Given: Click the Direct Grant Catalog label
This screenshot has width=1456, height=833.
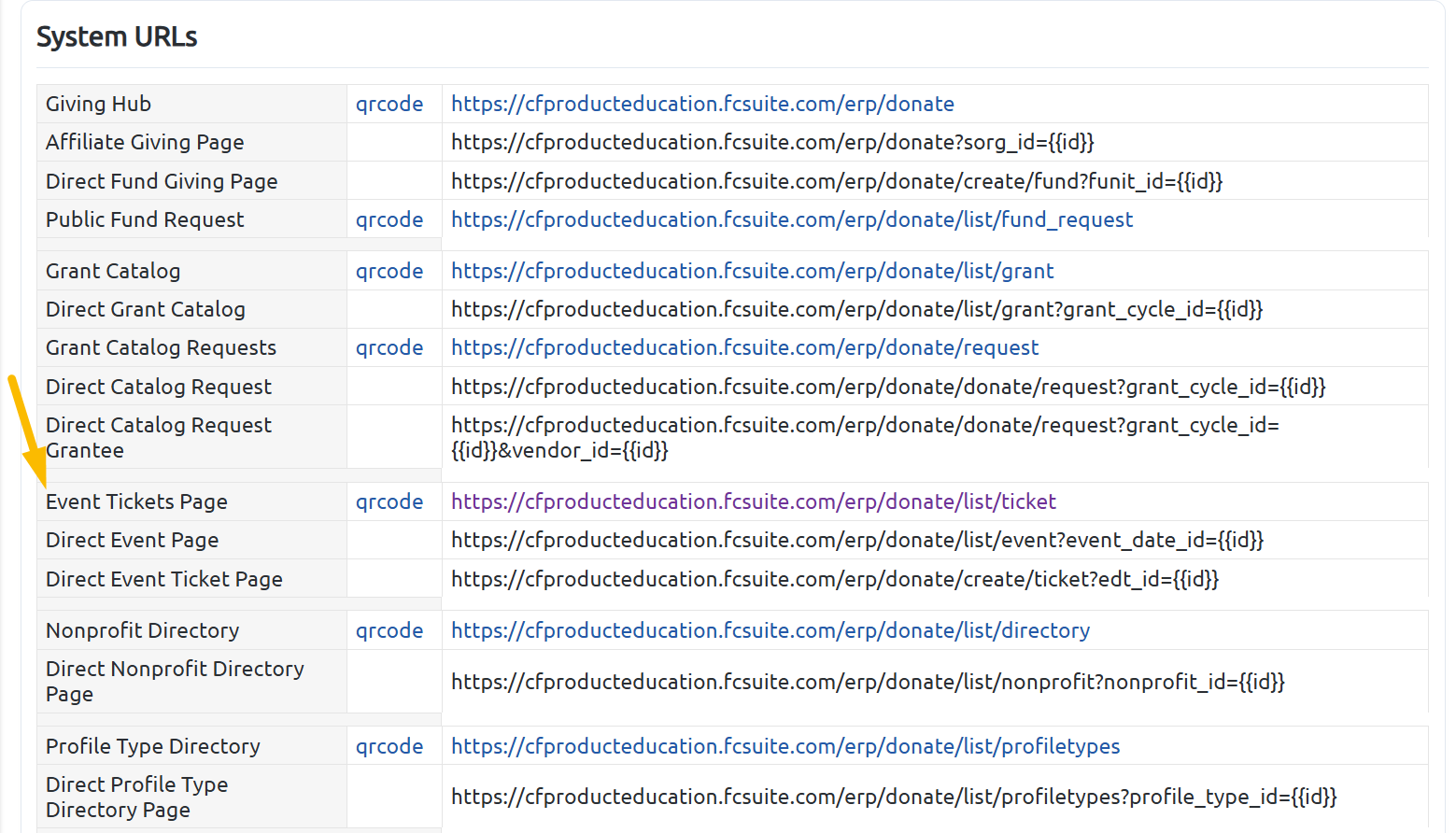Looking at the screenshot, I should click(146, 309).
